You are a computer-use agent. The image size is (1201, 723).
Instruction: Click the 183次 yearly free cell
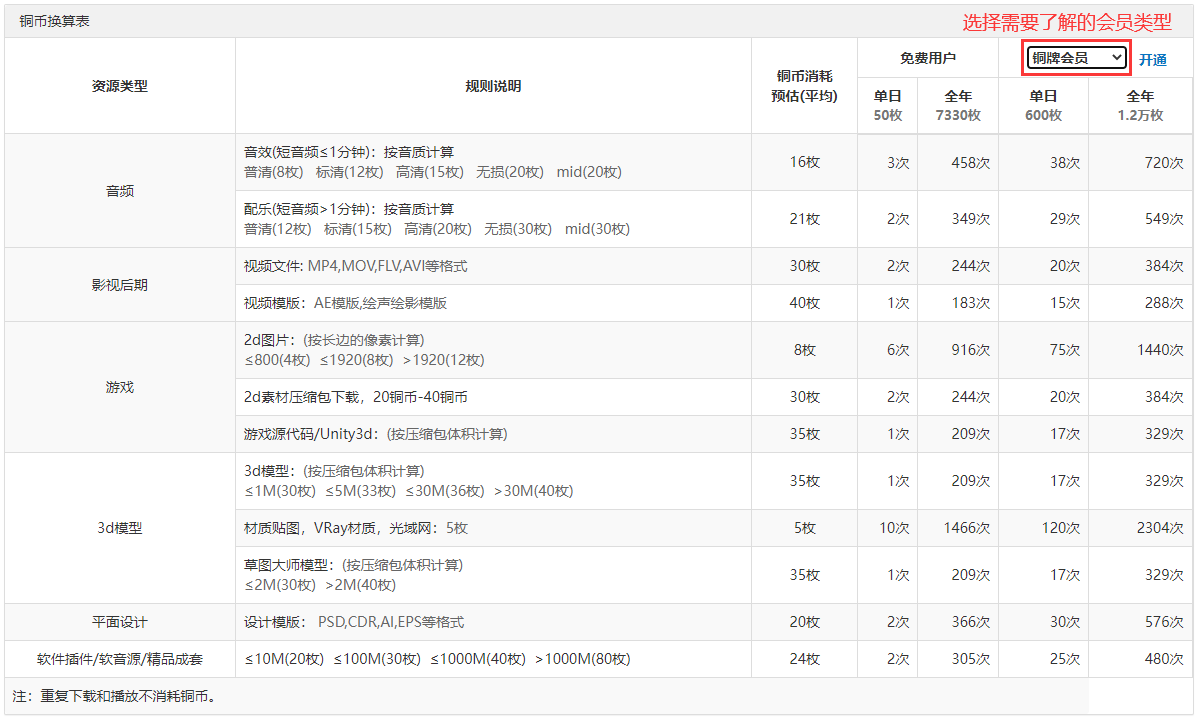(x=958, y=303)
